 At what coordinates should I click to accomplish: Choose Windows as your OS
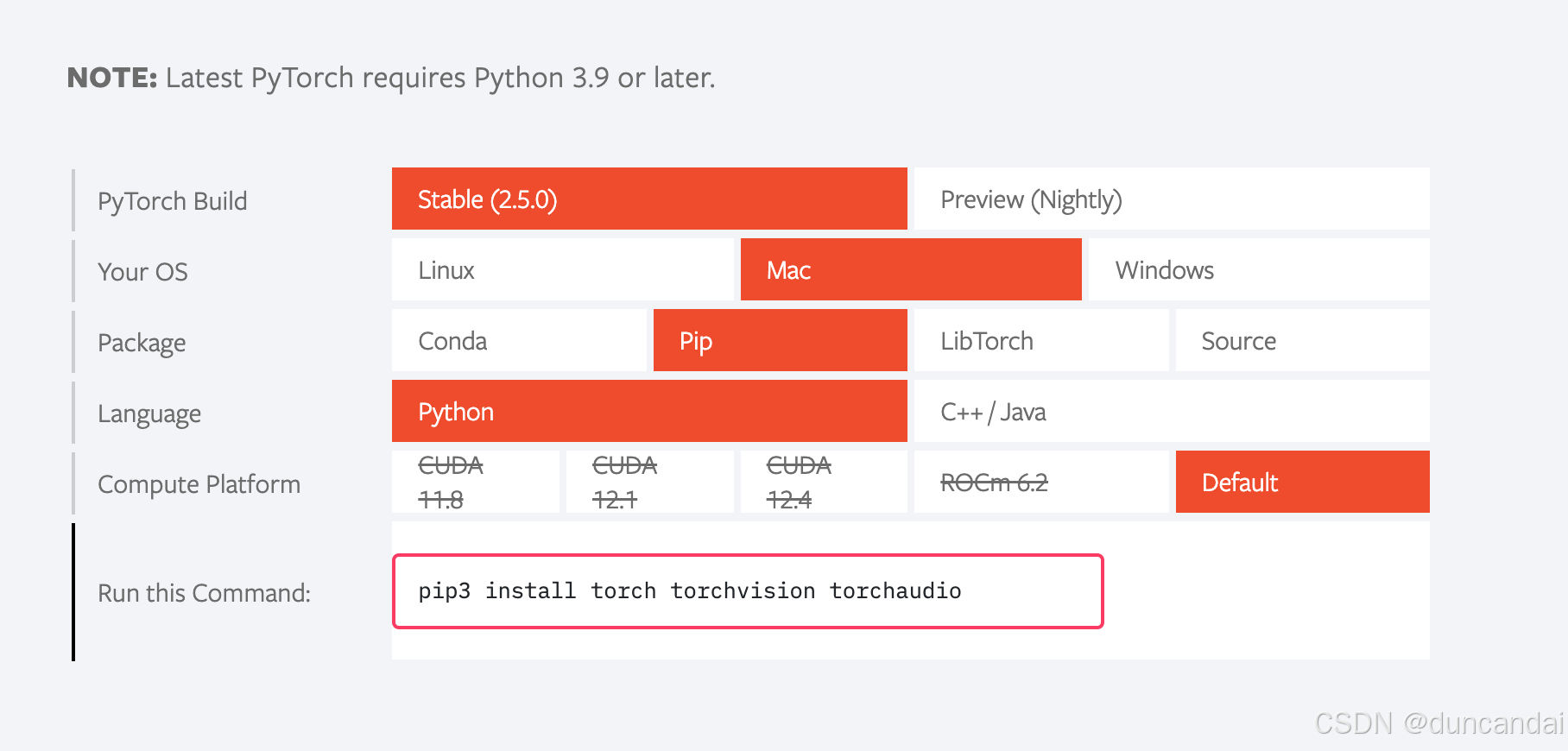point(1259,269)
